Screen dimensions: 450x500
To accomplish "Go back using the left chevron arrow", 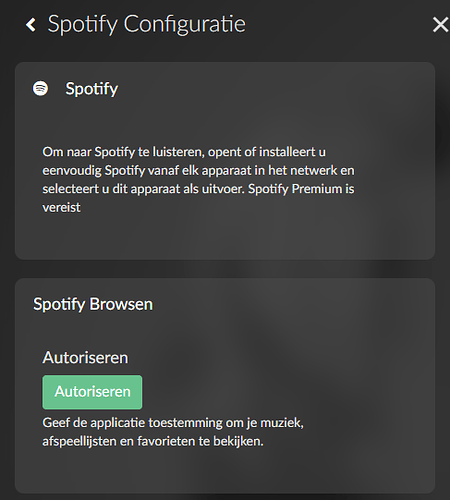I will 31,25.
